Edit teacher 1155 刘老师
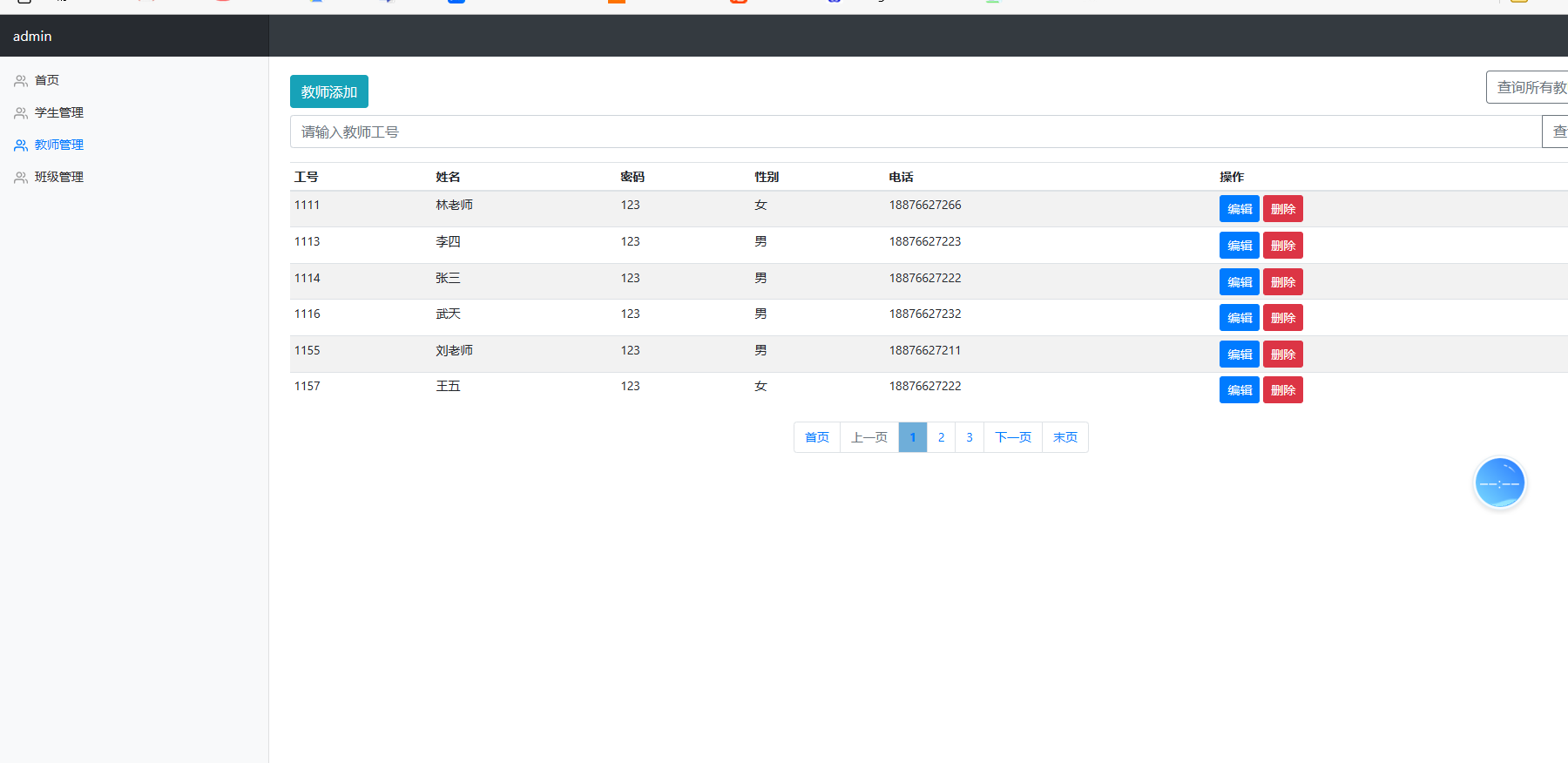The height and width of the screenshot is (763, 1568). click(1240, 354)
